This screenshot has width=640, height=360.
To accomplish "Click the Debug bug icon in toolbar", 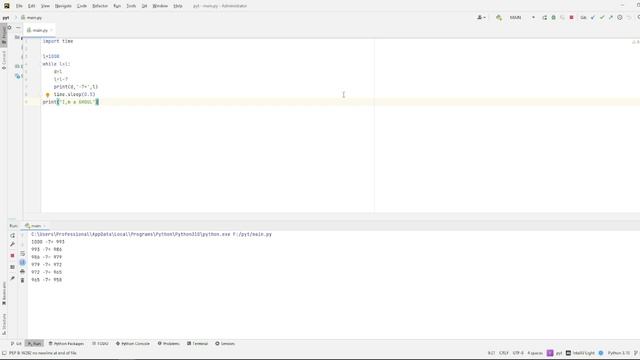I will click(x=553, y=18).
